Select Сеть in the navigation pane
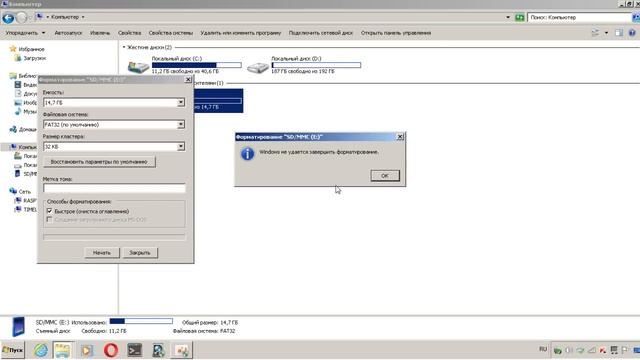 [x=24, y=191]
